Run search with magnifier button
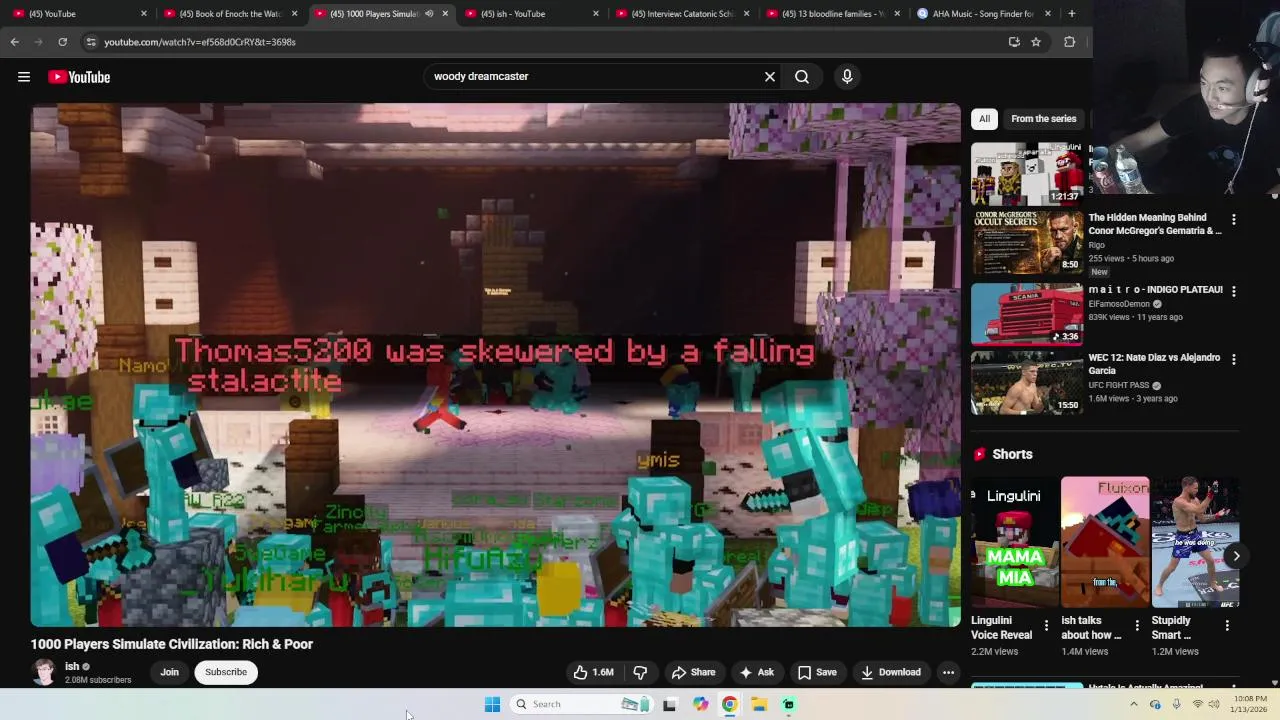 tap(802, 76)
